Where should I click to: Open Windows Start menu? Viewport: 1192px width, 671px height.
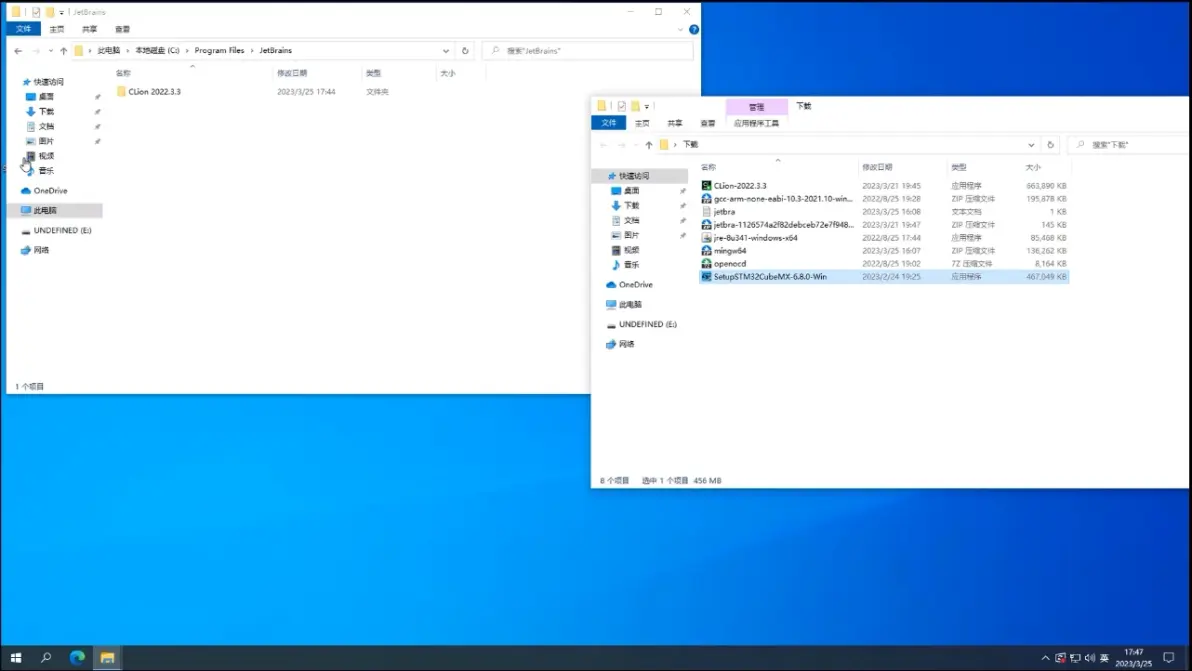point(16,658)
